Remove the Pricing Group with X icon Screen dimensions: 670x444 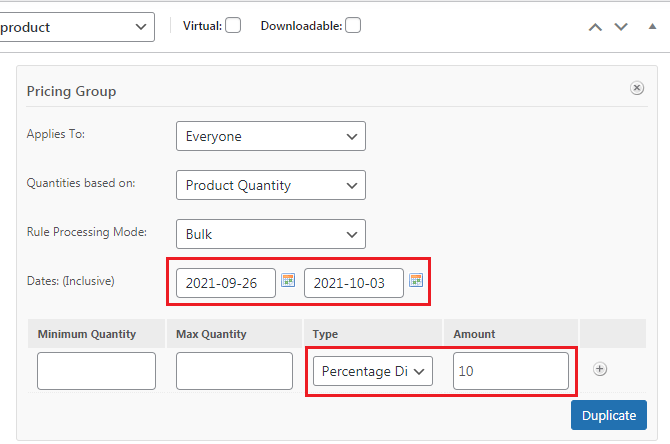click(637, 88)
